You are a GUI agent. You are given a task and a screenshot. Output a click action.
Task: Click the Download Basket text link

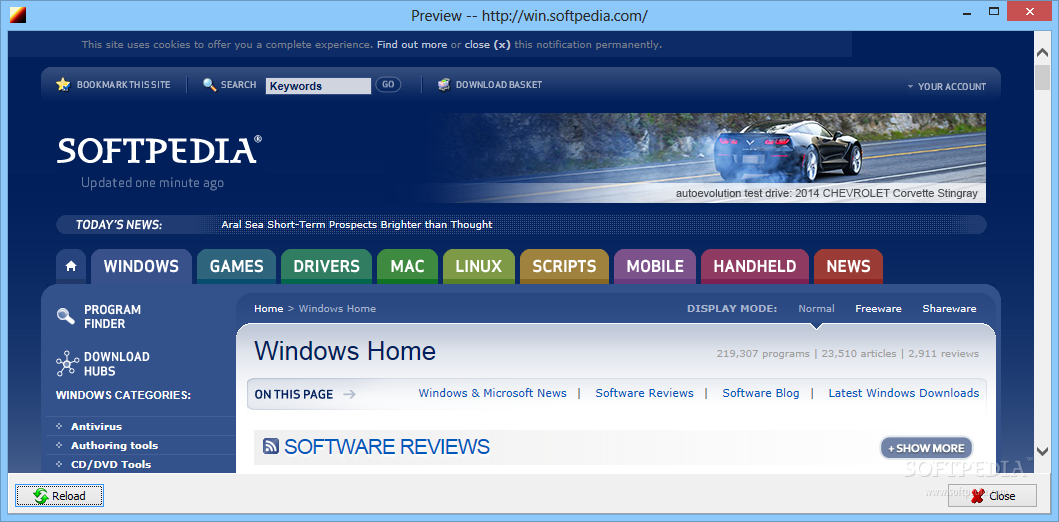pos(498,85)
